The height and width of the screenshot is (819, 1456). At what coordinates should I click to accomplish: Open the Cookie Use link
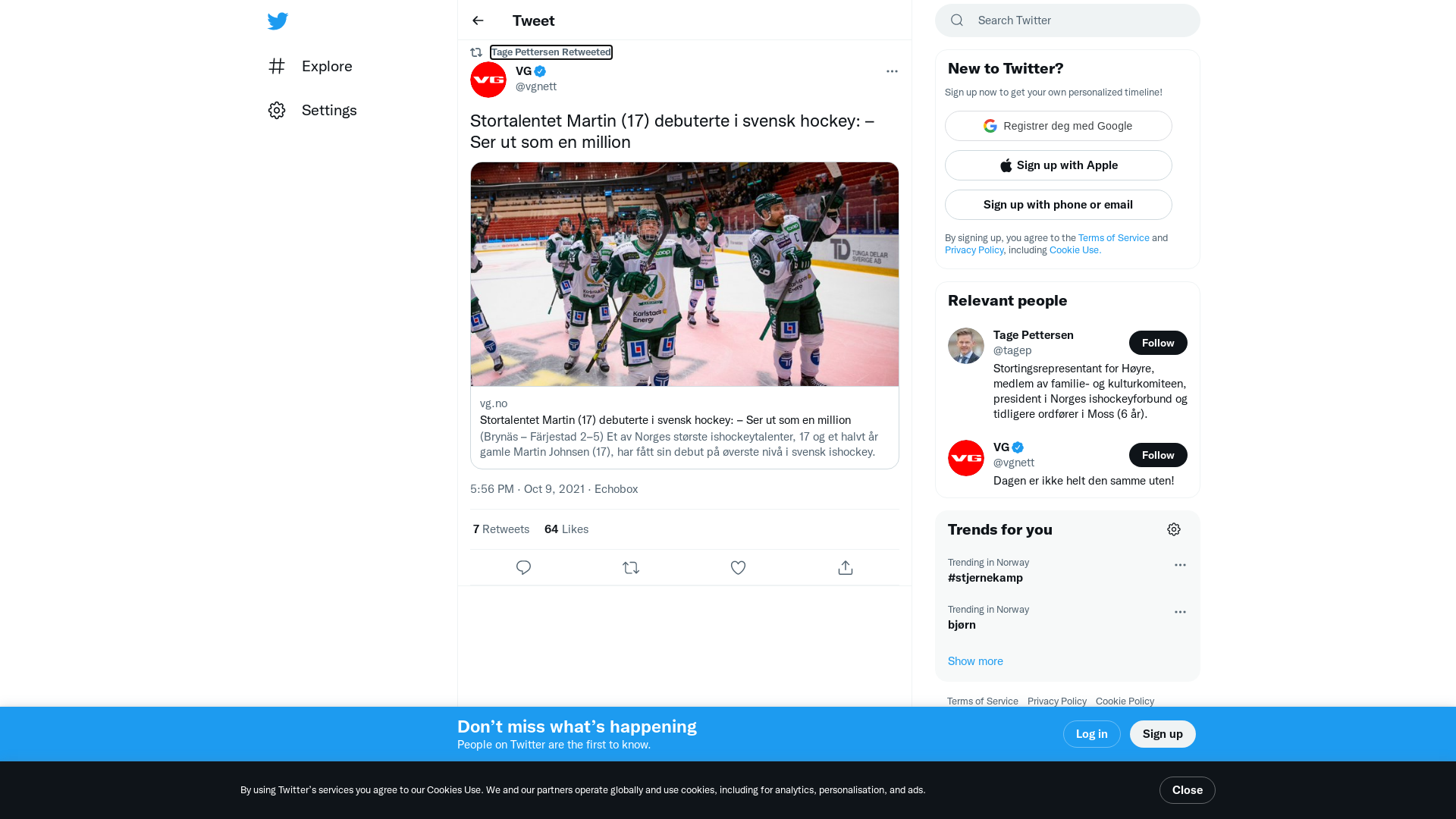pos(1075,250)
